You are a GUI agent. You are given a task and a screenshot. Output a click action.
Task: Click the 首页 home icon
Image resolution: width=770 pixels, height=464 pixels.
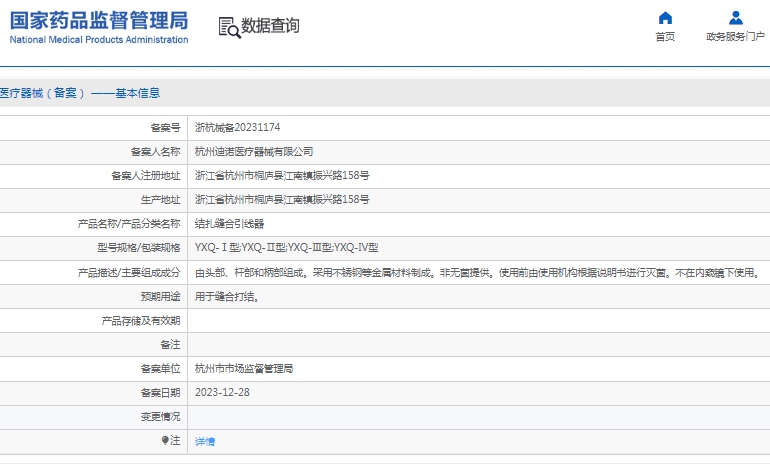[665, 18]
